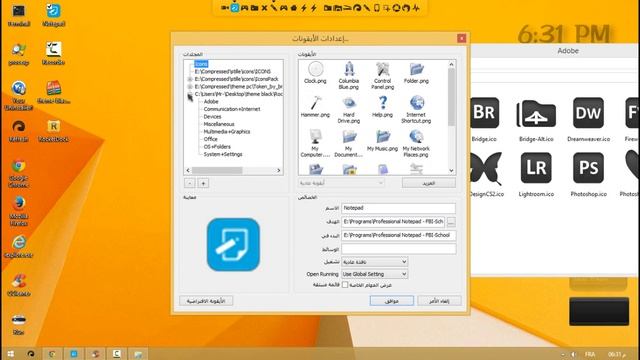640x360 pixels.
Task: Click the Notepad name input field
Action: tap(398, 208)
